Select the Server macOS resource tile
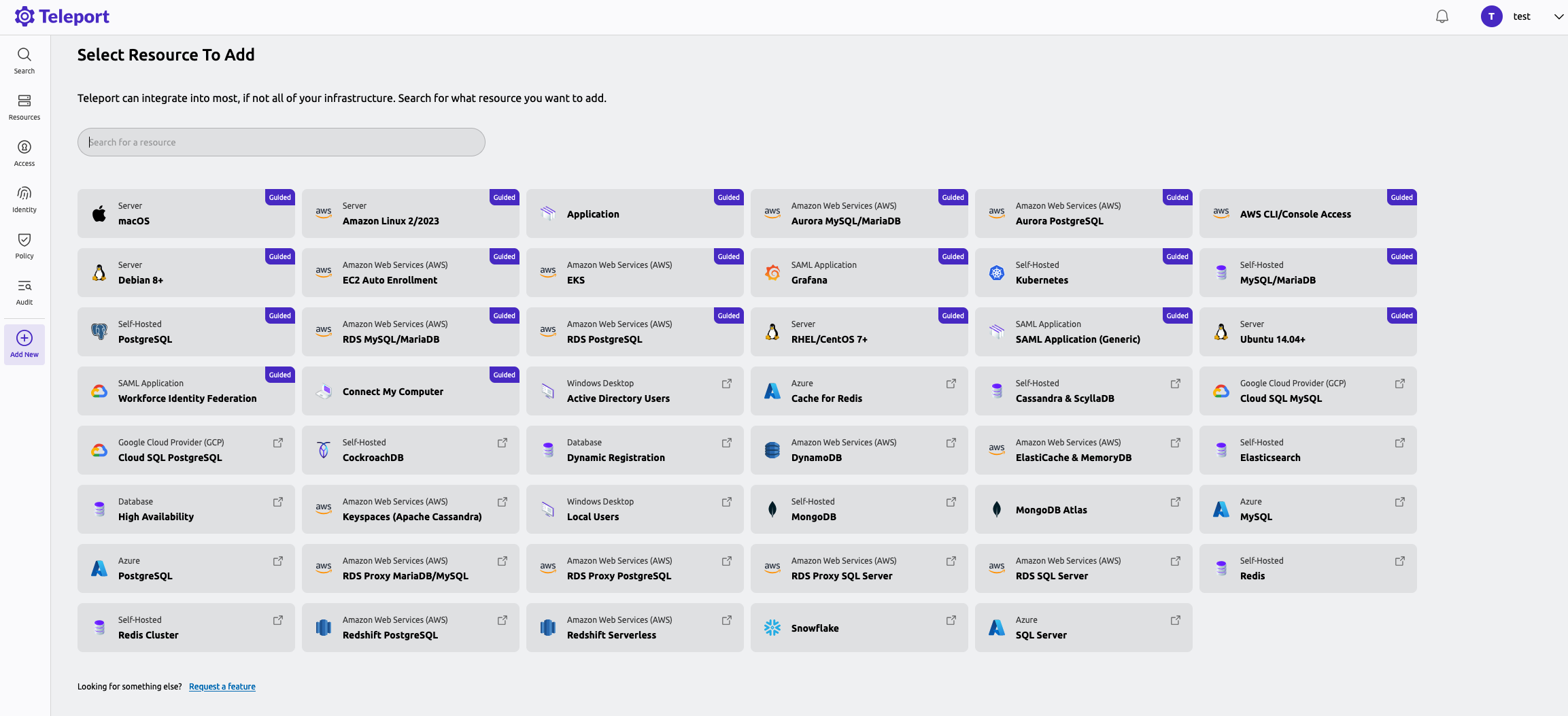The image size is (1568, 716). [x=186, y=214]
